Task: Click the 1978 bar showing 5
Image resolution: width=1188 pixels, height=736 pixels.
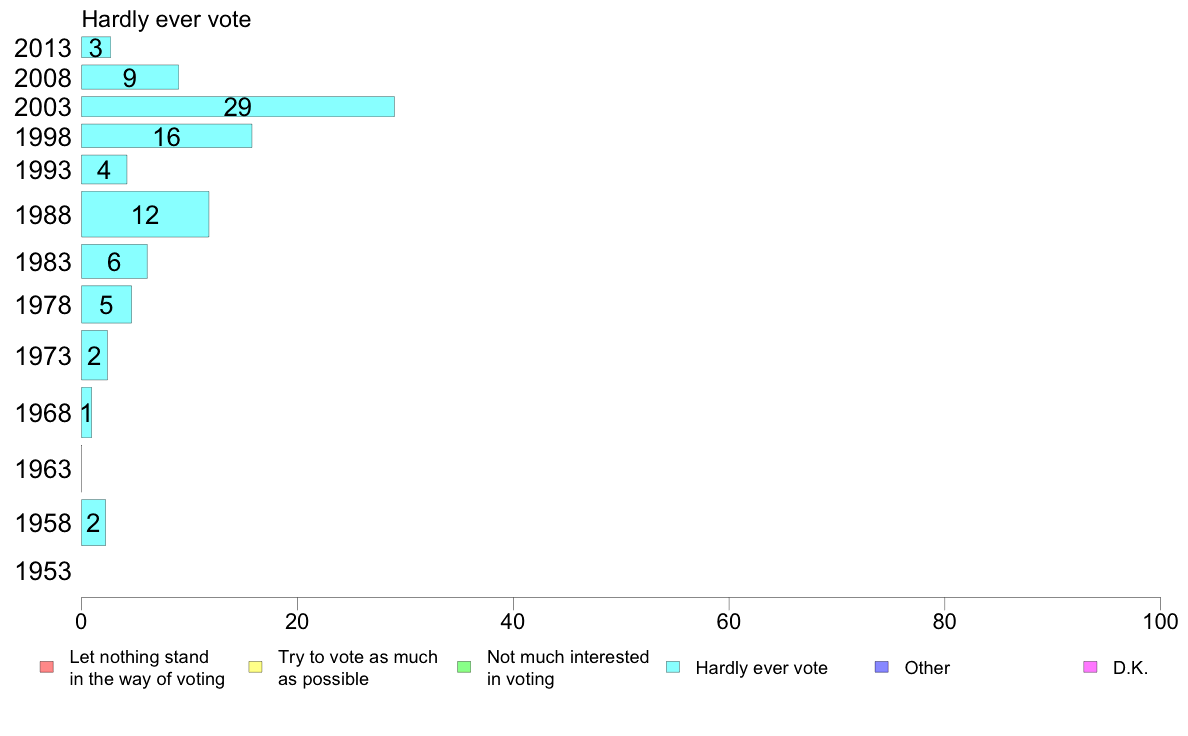Action: pyautogui.click(x=106, y=305)
